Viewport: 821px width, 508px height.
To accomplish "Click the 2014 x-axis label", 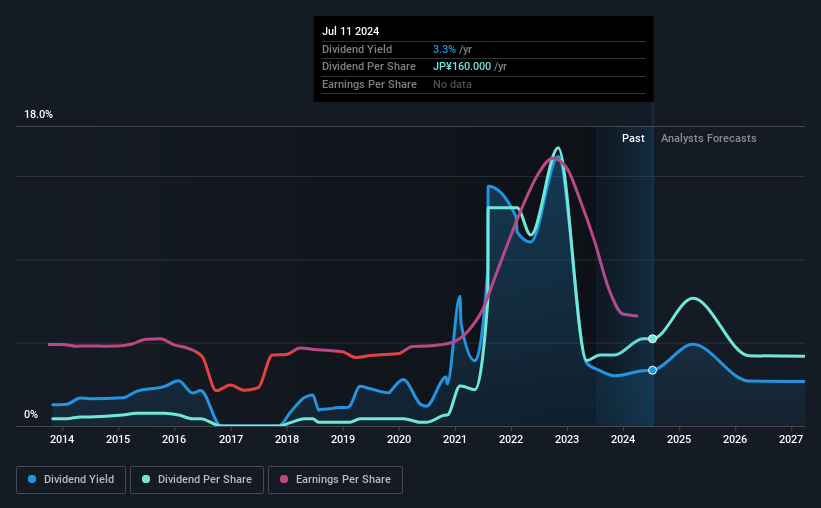I will pyautogui.click(x=62, y=439).
